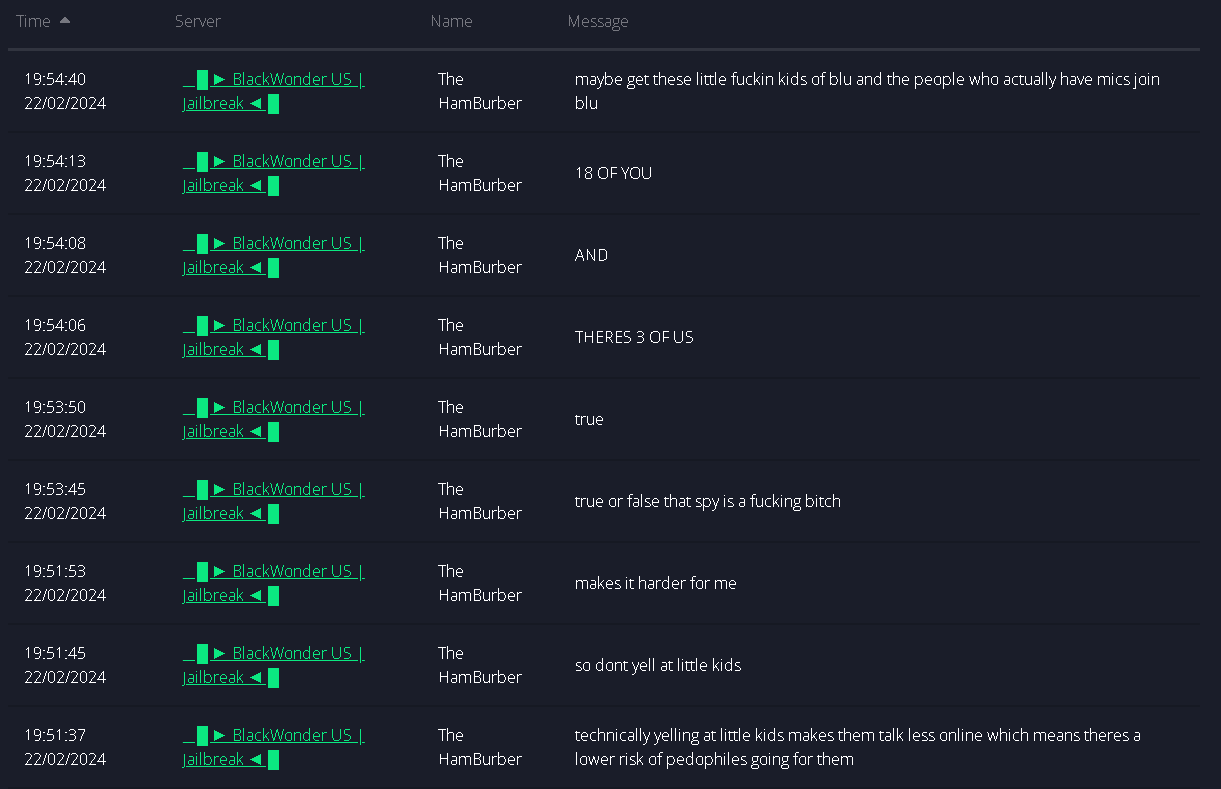Click the name The HamBurber at 19:54:13
This screenshot has height=789, width=1221.
click(x=480, y=173)
